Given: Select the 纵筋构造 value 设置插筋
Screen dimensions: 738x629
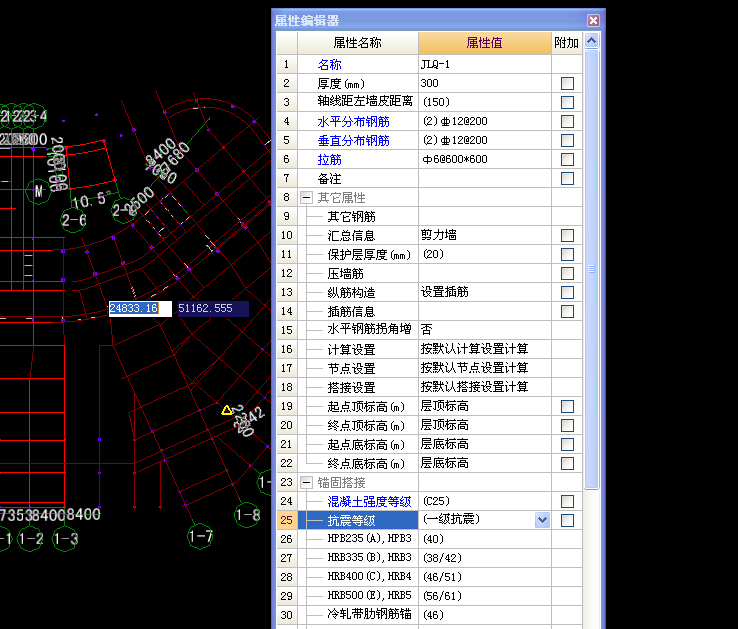Looking at the screenshot, I should (484, 292).
